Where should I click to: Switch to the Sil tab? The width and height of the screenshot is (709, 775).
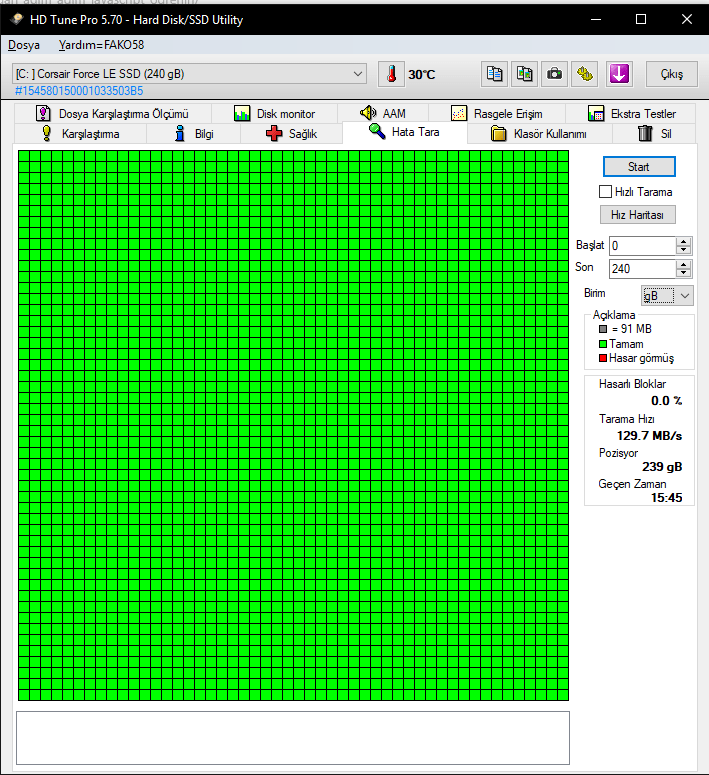tap(654, 134)
